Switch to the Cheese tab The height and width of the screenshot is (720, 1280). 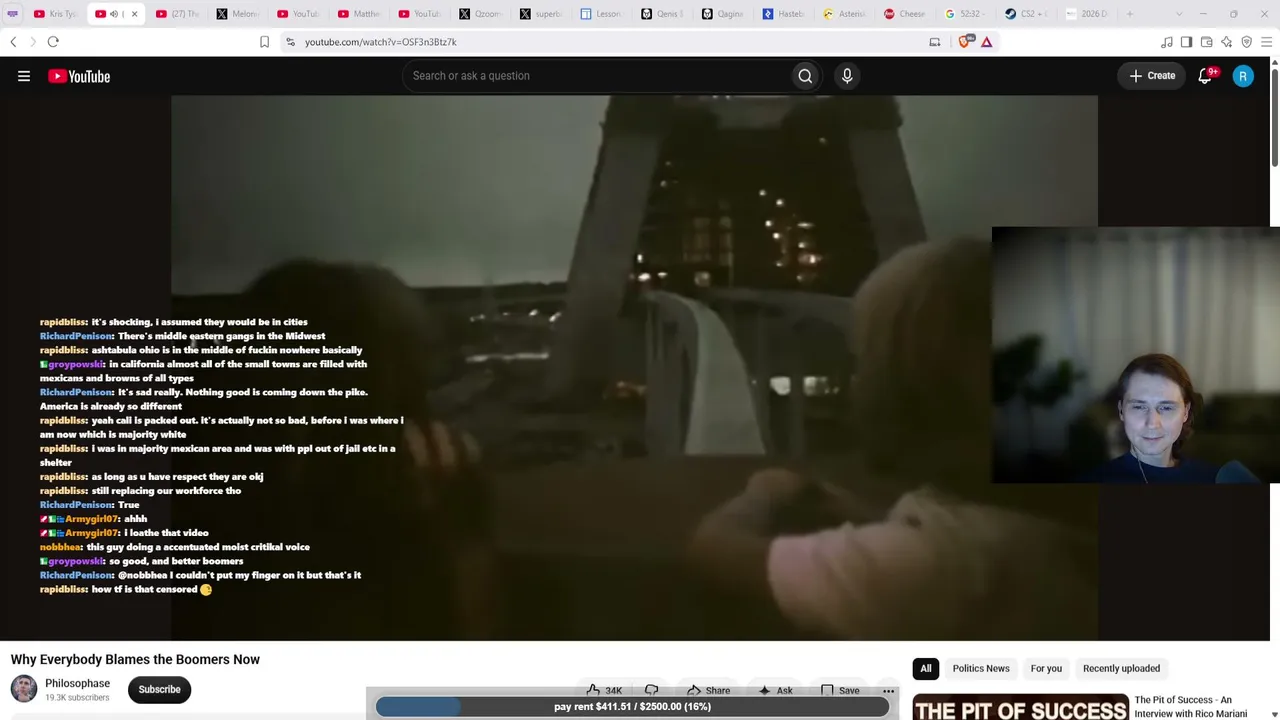(x=905, y=14)
